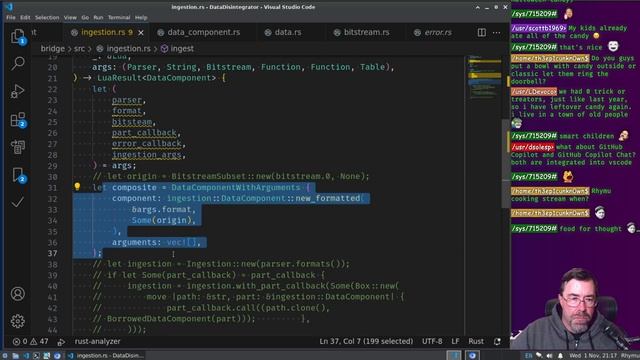Split the editor to the right
This screenshot has height=360, width=640.
[x=482, y=32]
